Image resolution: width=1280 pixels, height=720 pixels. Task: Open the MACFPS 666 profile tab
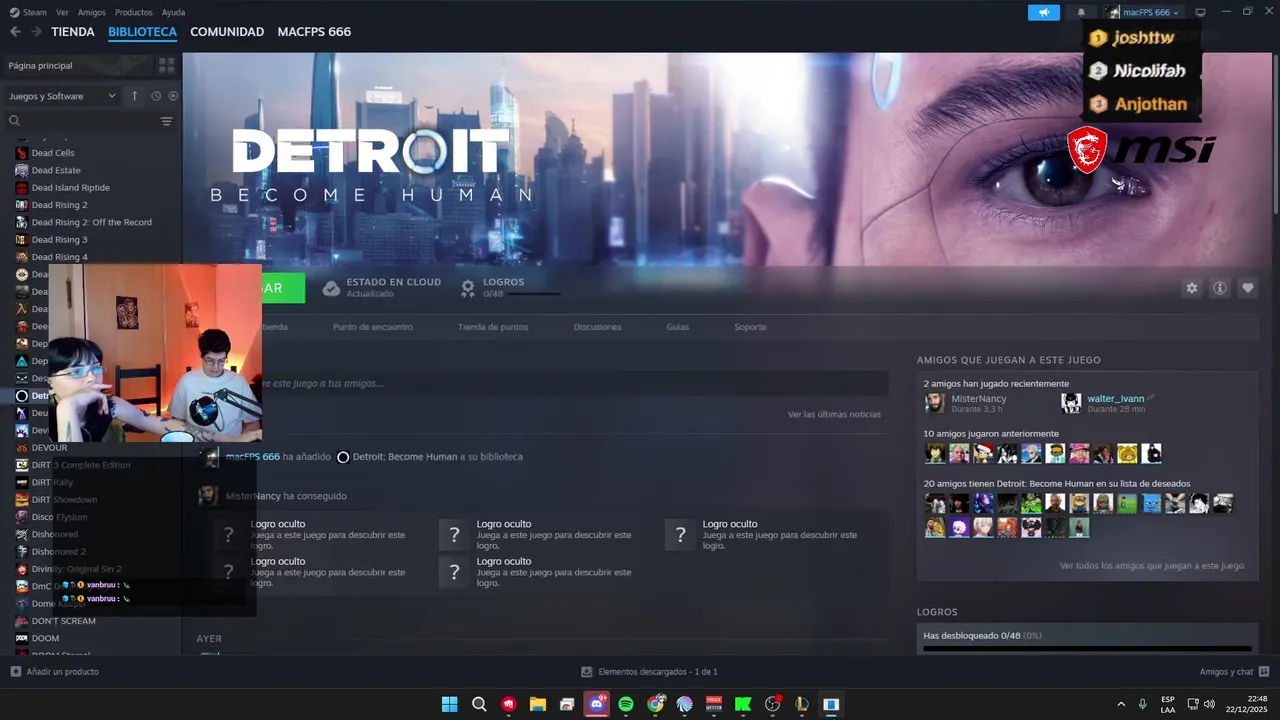click(314, 32)
